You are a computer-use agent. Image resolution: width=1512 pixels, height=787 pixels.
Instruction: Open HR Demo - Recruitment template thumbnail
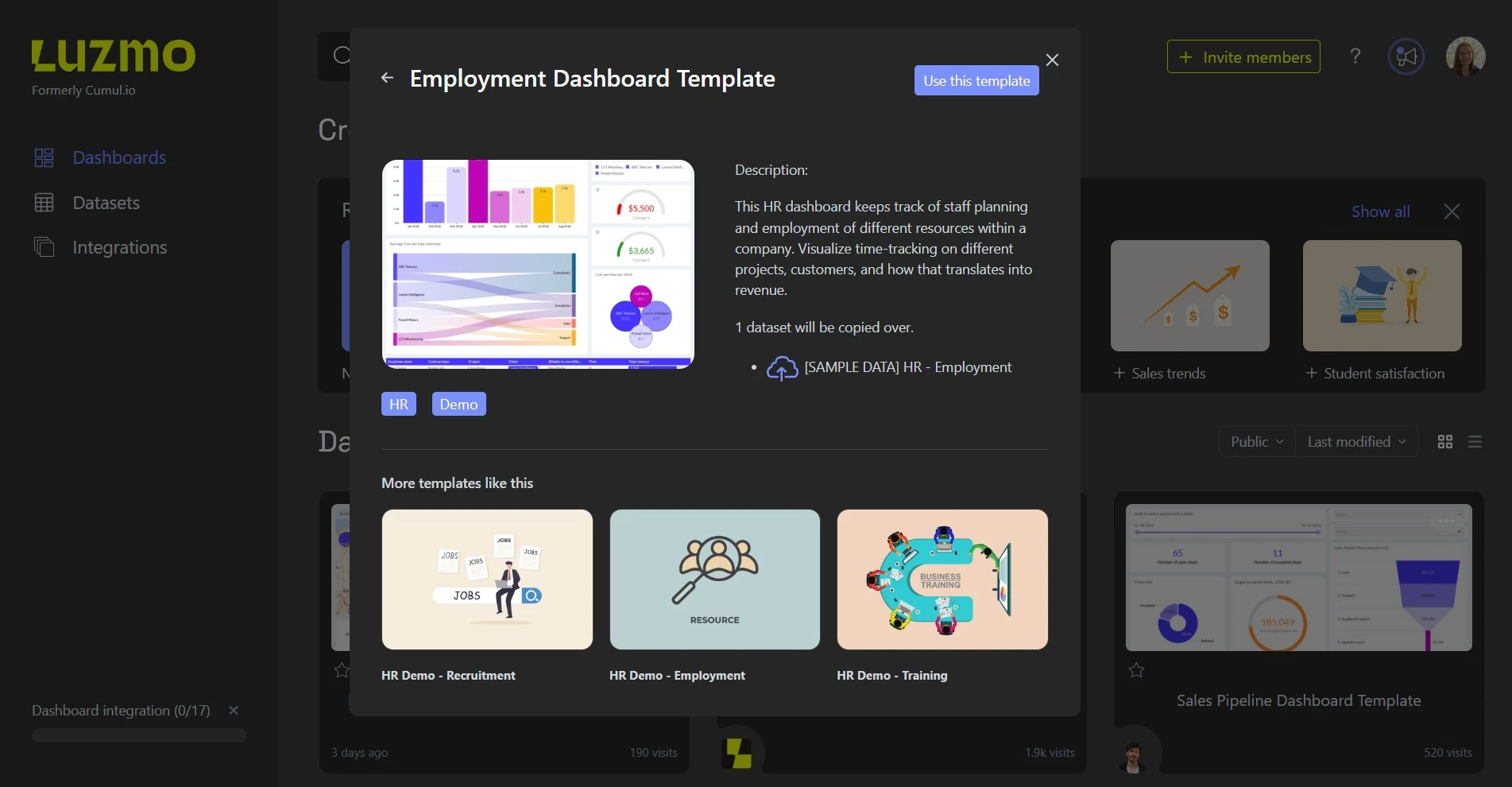487,580
